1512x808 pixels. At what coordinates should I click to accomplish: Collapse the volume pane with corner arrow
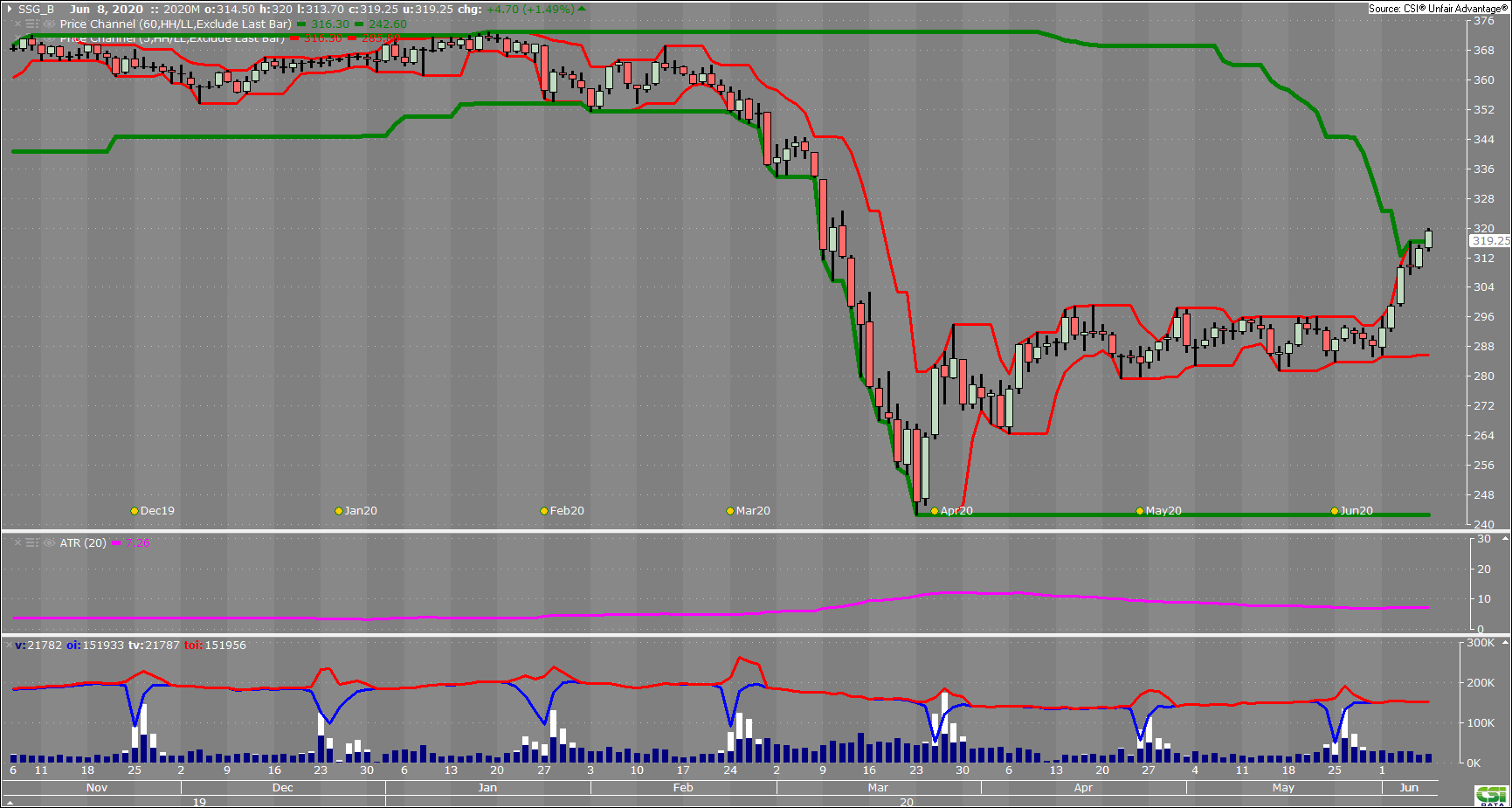(x=1505, y=643)
